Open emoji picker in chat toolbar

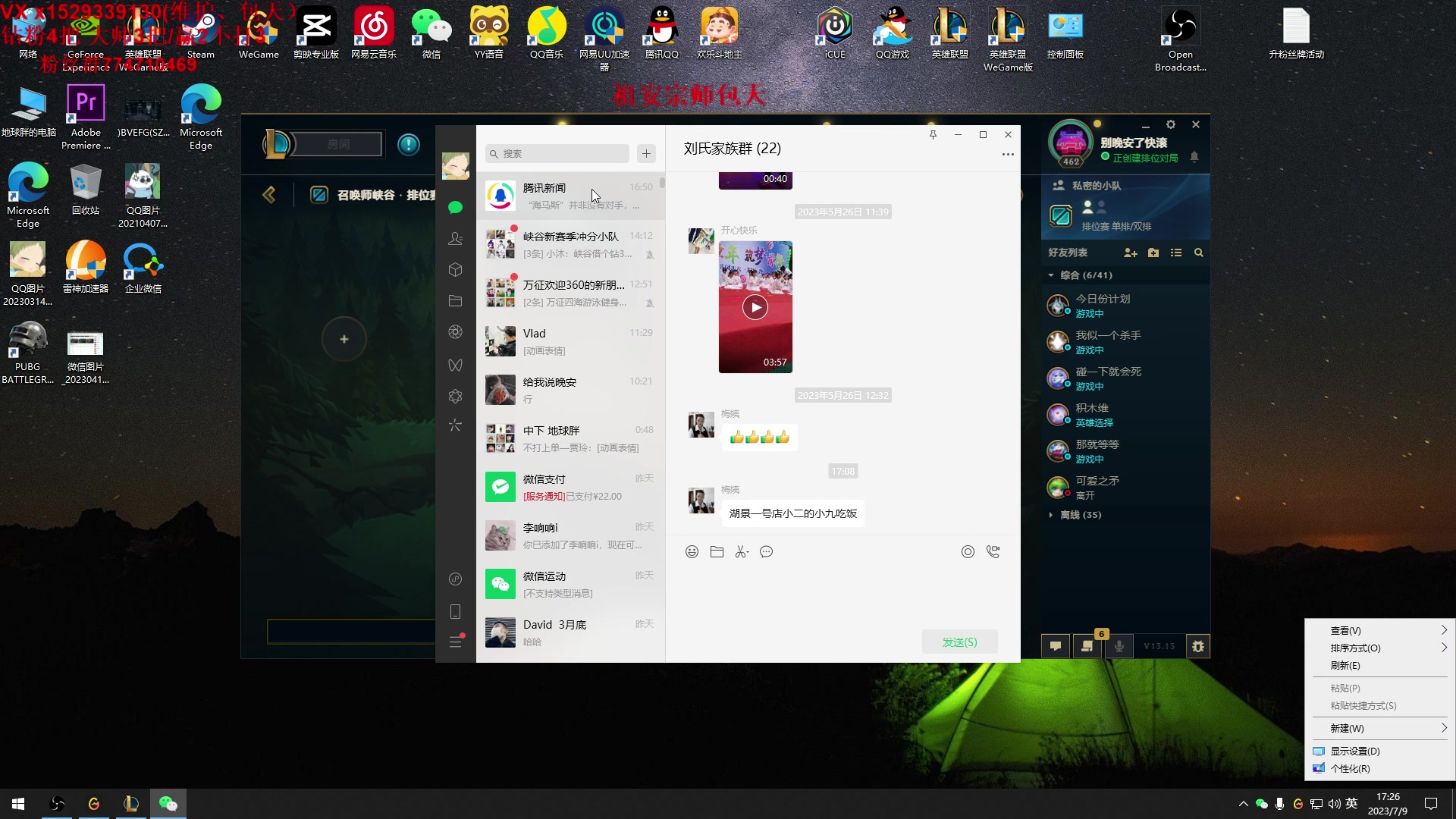[x=692, y=552]
